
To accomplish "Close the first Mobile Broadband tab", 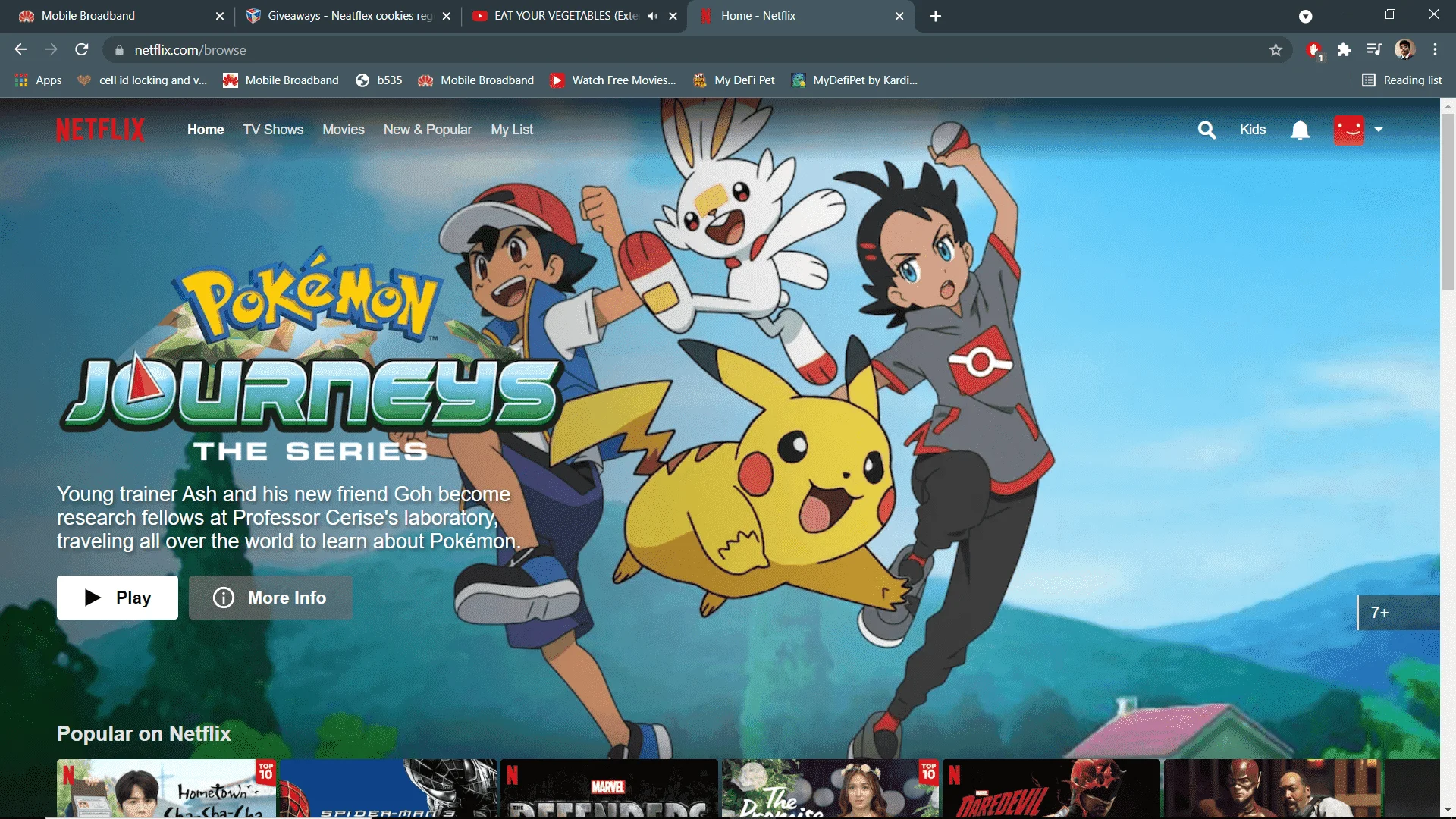I will coord(219,16).
